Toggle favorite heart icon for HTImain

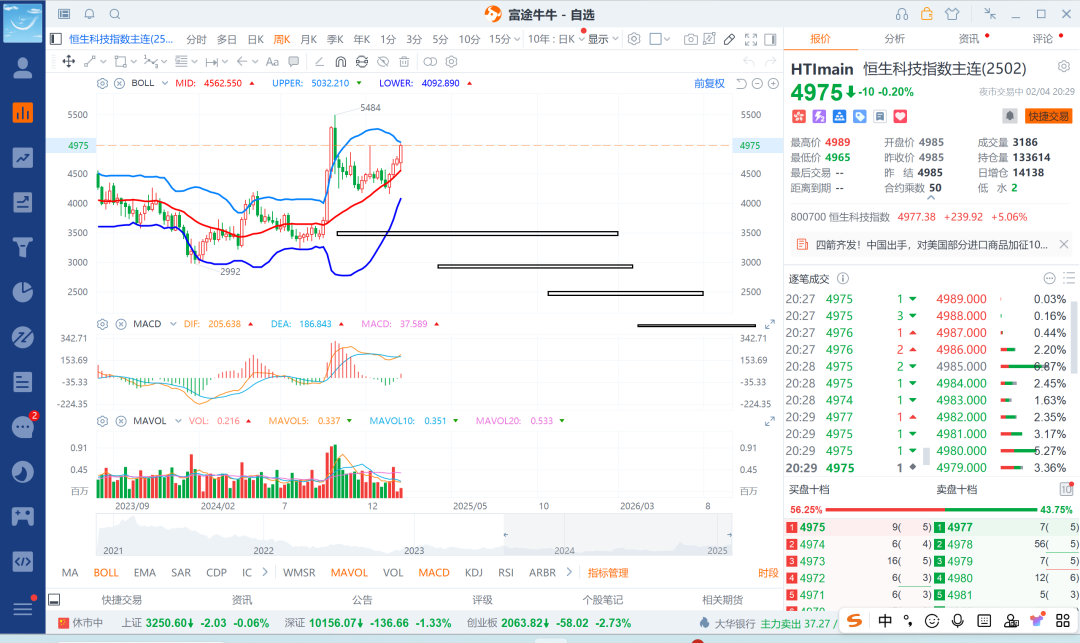tap(900, 116)
